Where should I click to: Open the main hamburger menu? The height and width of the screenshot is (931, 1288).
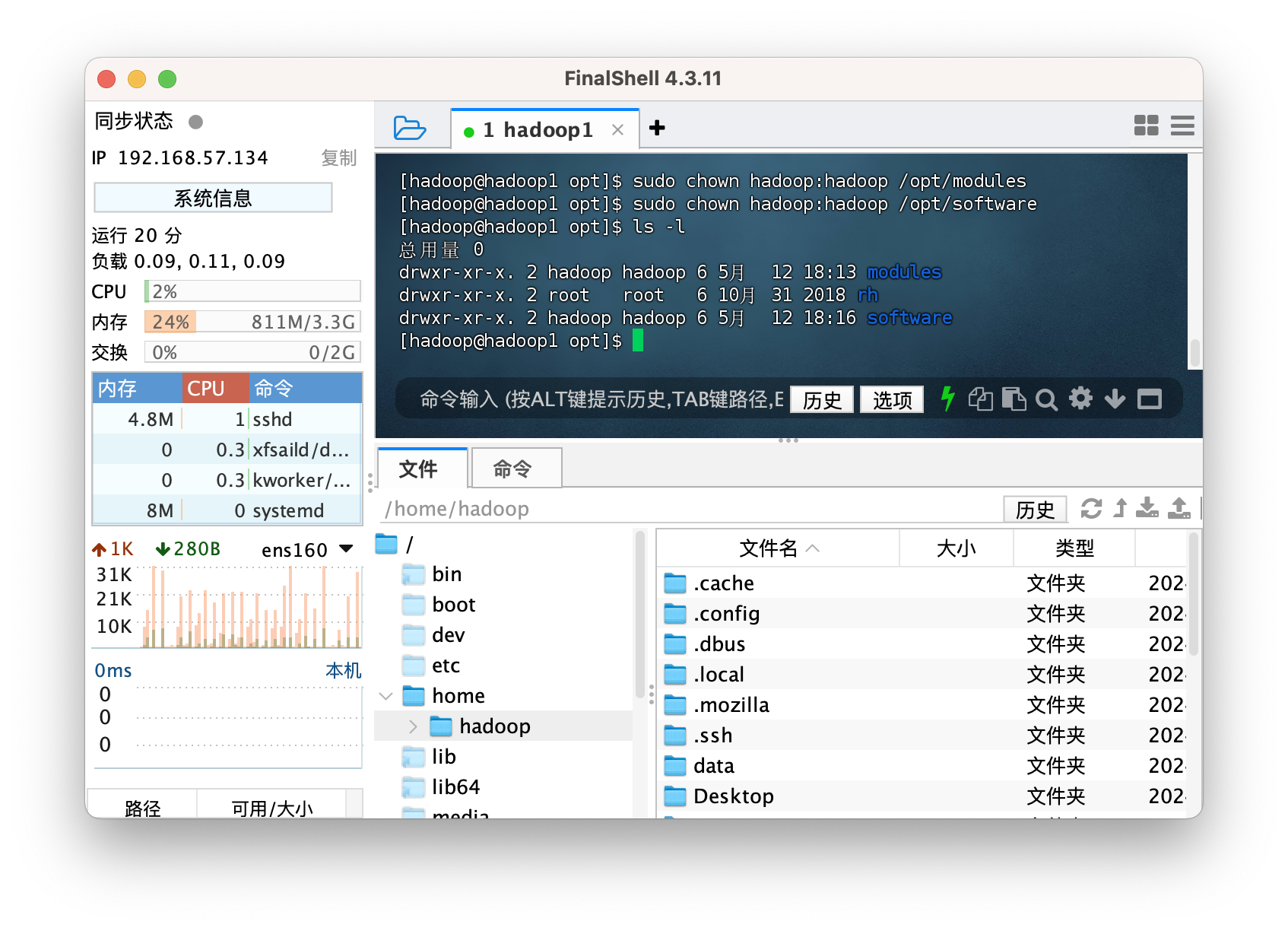1182,126
